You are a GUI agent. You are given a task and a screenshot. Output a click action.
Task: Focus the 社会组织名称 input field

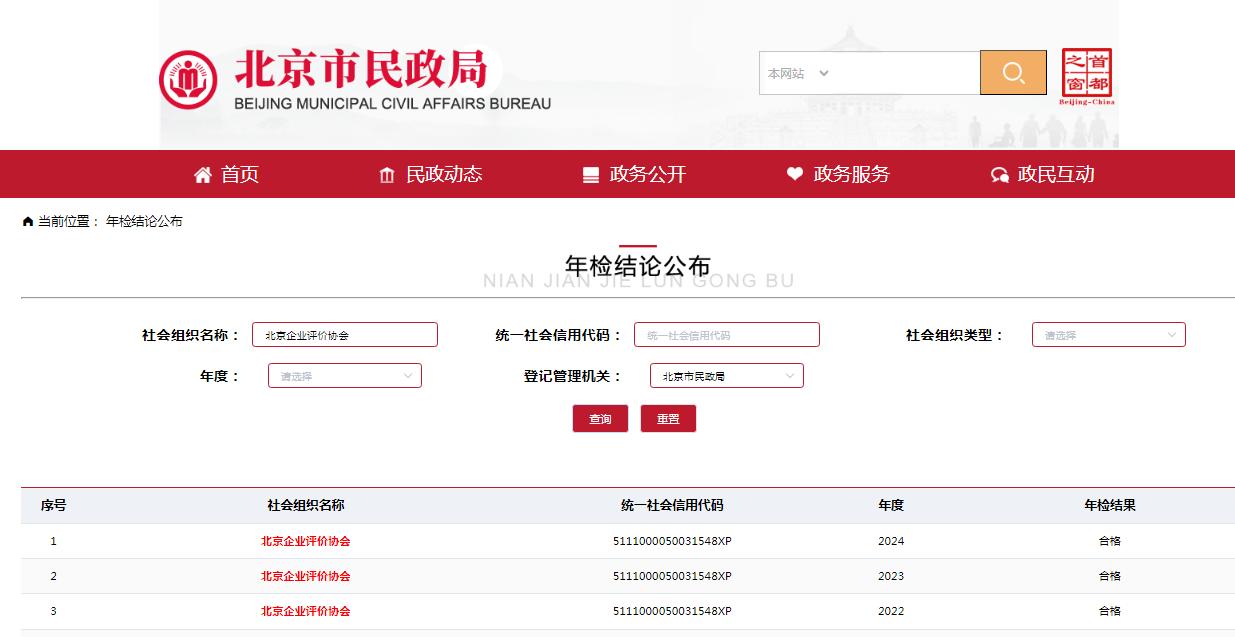tap(345, 335)
